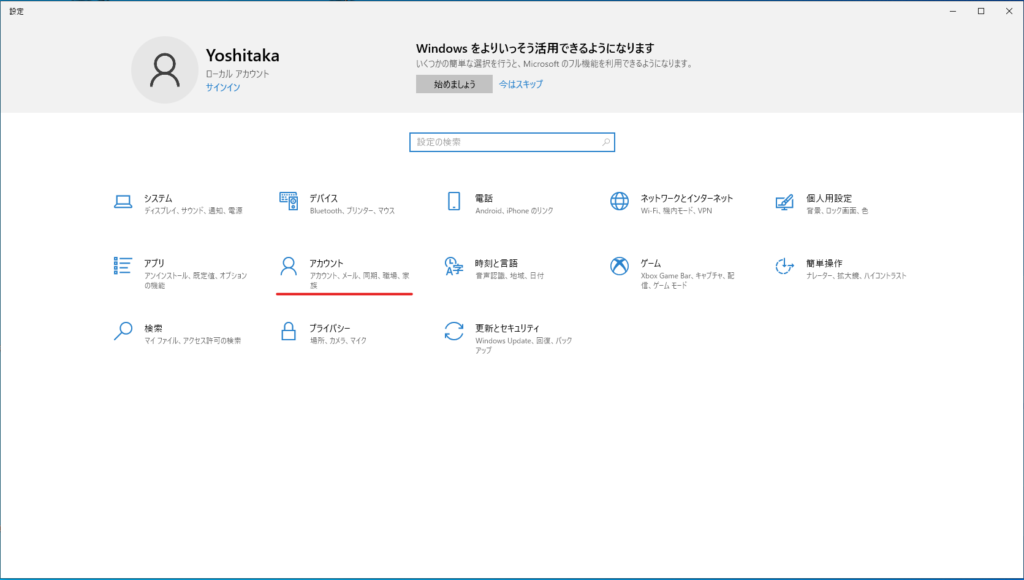Click the ローカル アカウント label
Viewport: 1024px width, 580px height.
click(x=237, y=74)
